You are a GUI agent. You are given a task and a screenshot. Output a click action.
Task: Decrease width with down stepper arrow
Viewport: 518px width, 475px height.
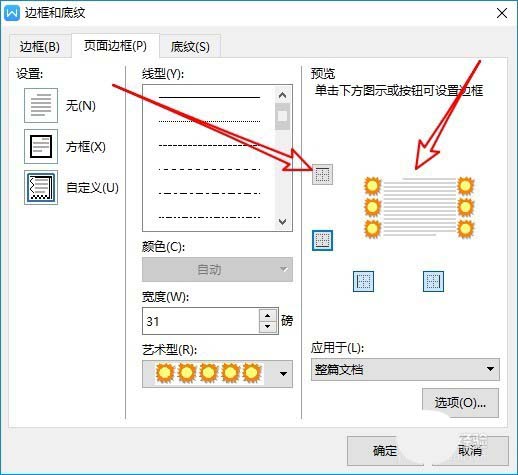tap(268, 327)
